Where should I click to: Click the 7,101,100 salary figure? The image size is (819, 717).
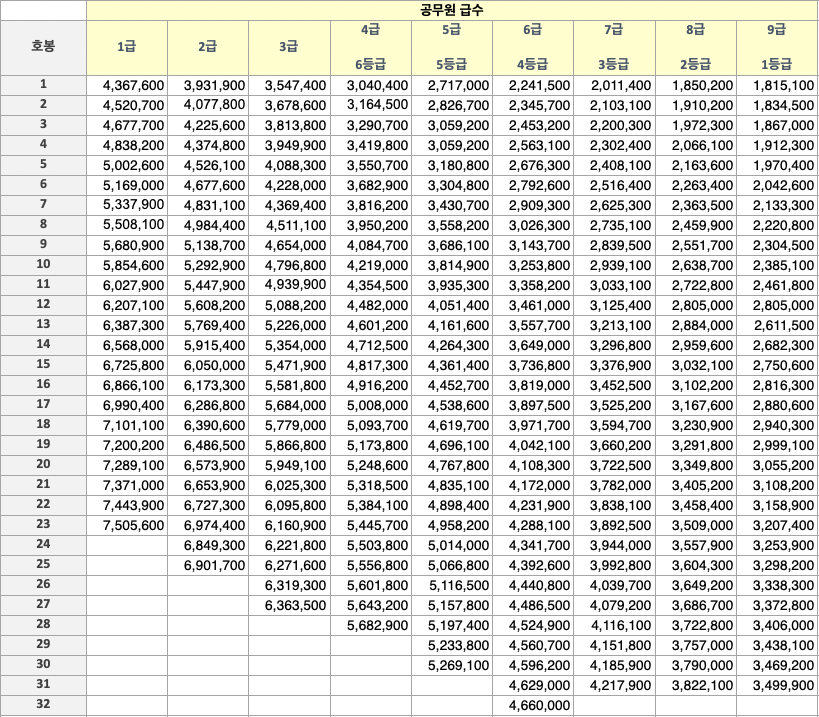pyautogui.click(x=133, y=426)
